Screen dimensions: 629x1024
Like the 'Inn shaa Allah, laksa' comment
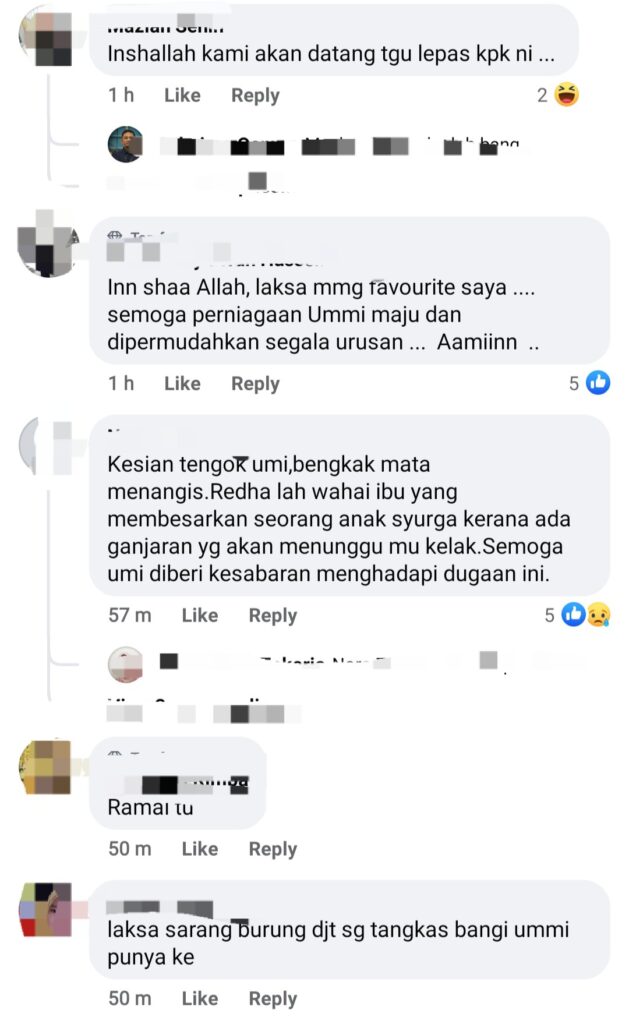tap(182, 383)
